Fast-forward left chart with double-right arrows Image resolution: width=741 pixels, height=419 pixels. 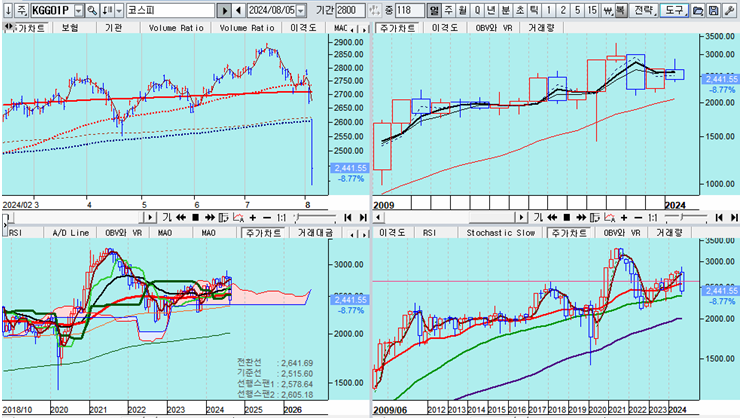pyautogui.click(x=210, y=217)
